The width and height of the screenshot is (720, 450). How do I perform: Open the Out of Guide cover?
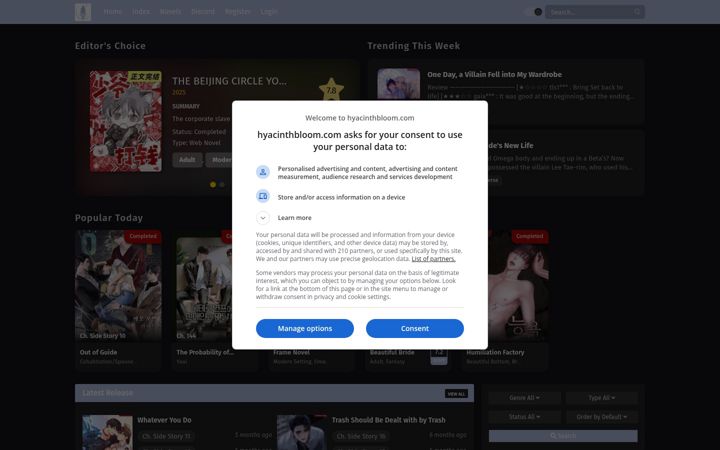pos(118,285)
